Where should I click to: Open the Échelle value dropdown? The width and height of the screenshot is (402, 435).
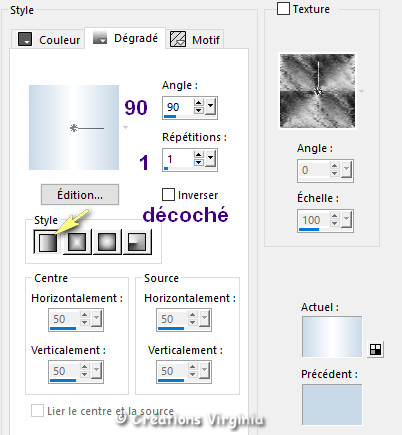click(347, 220)
